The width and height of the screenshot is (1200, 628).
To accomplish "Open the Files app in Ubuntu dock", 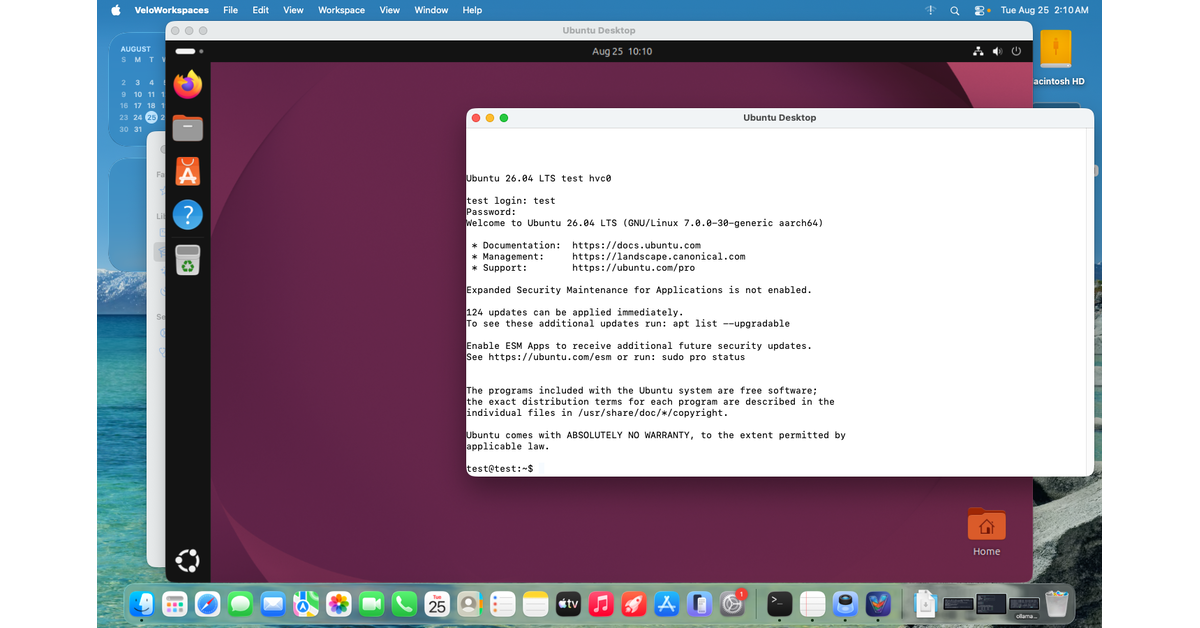I will point(188,128).
